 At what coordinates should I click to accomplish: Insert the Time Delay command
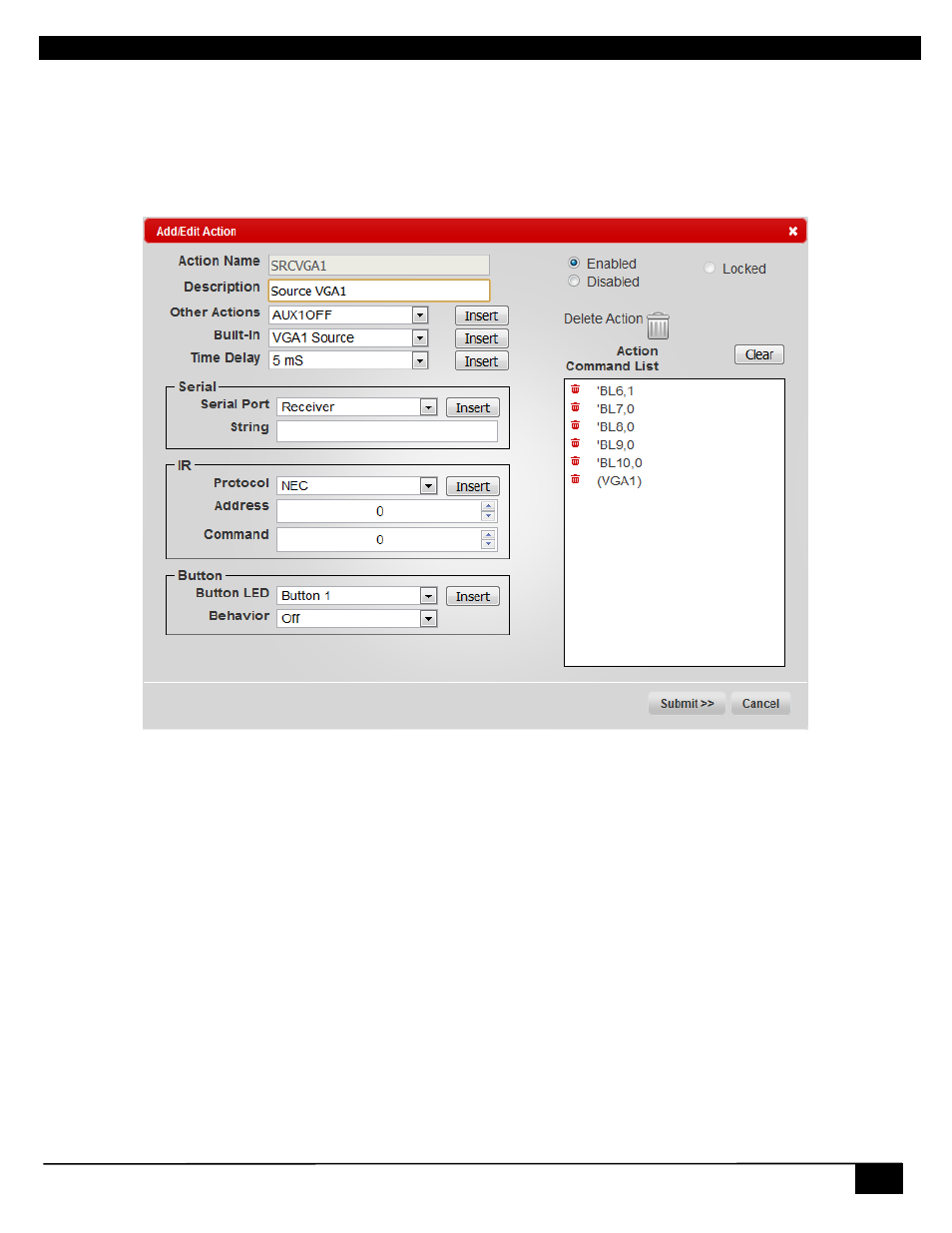coord(481,361)
